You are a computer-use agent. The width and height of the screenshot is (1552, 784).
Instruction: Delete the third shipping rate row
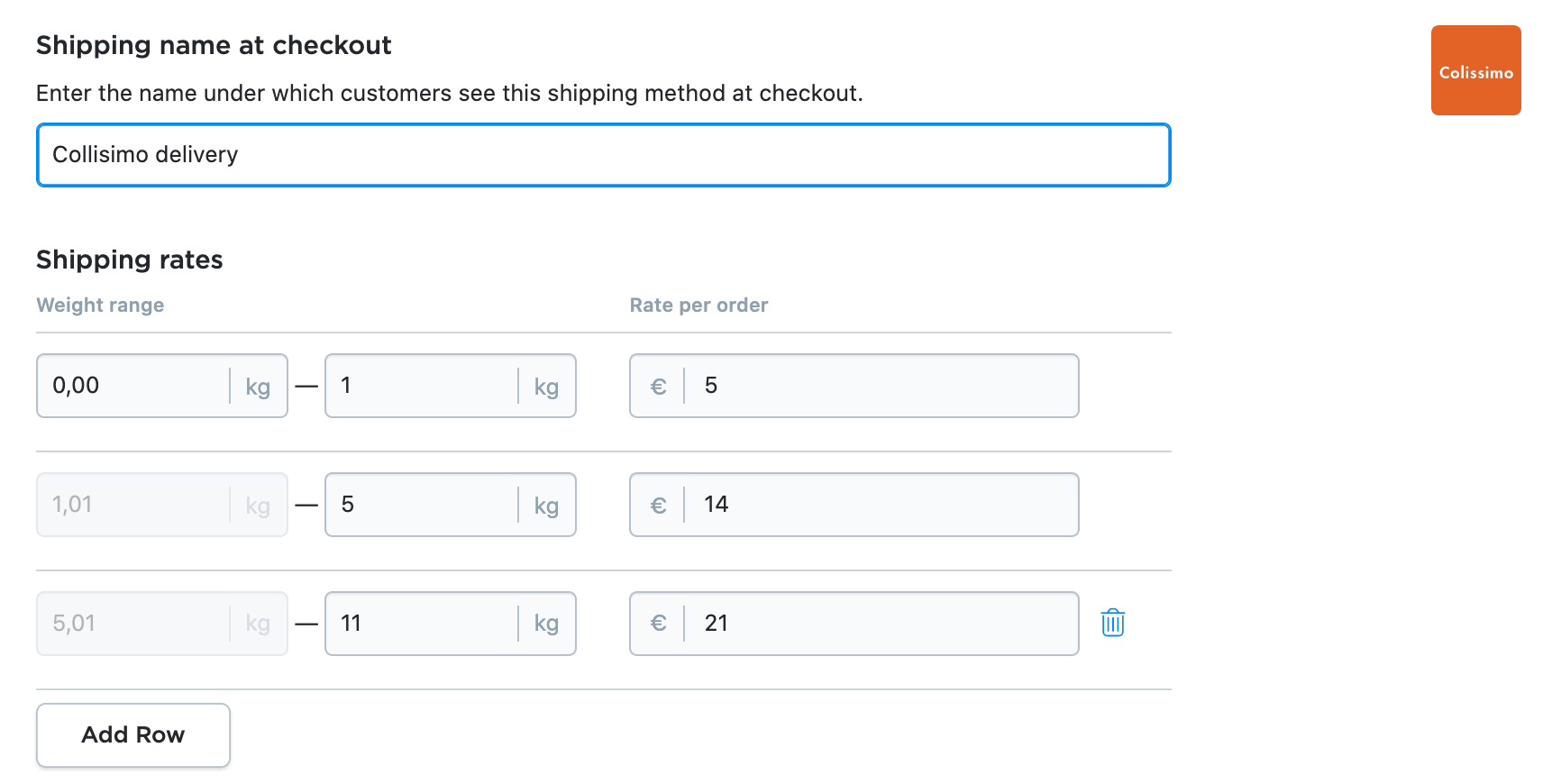tap(1111, 623)
